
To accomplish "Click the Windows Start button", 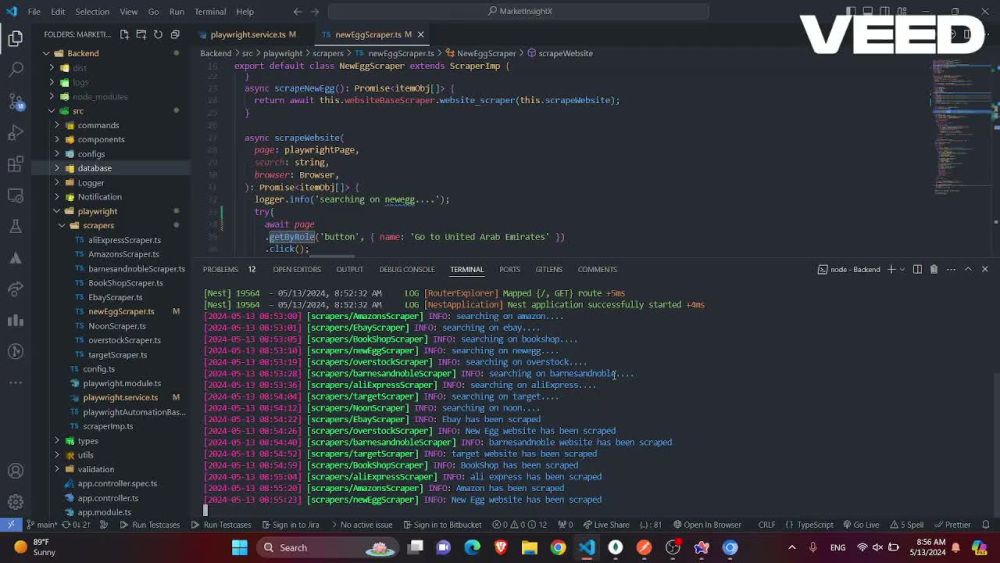I will tap(240, 547).
